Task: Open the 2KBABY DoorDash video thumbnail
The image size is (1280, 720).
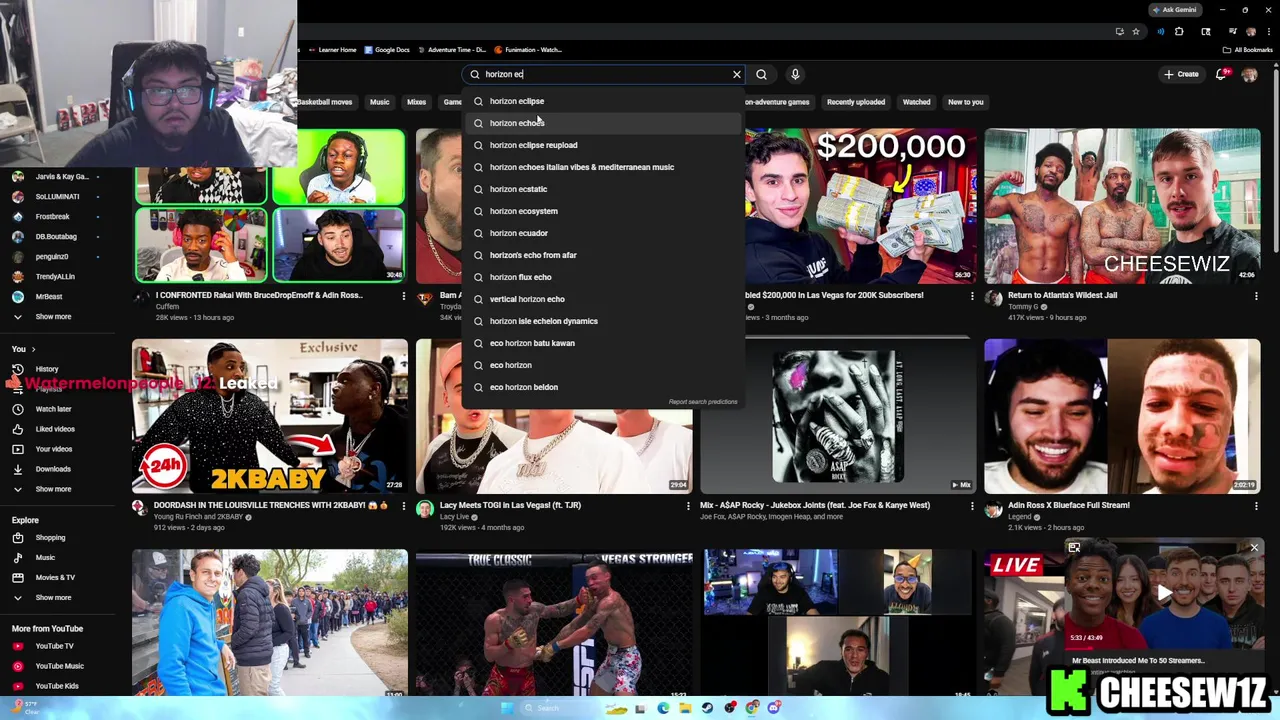Action: coord(270,416)
